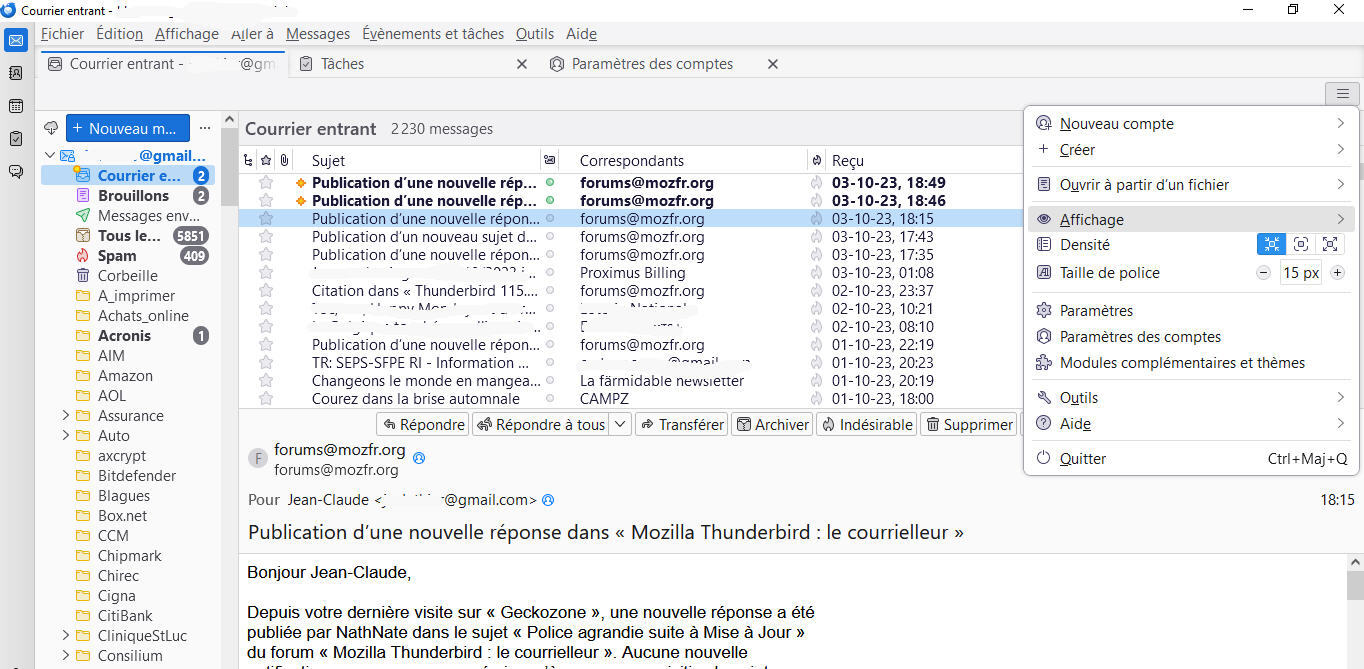Open the Address Book space icon
This screenshot has height=669, width=1364.
coord(16,73)
